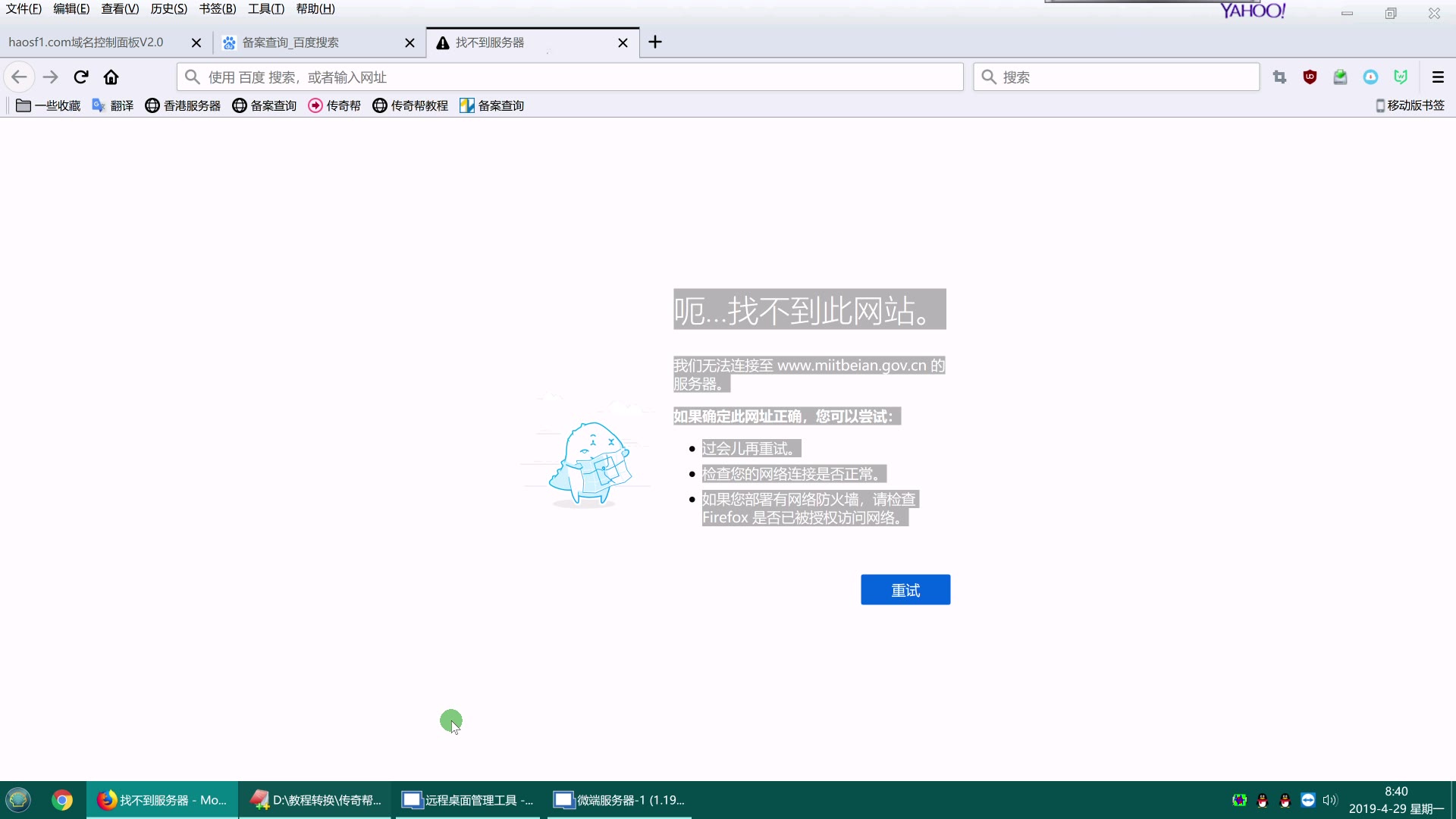The width and height of the screenshot is (1456, 819).
Task: Open the uBlock Origin extension
Action: coord(1310,77)
